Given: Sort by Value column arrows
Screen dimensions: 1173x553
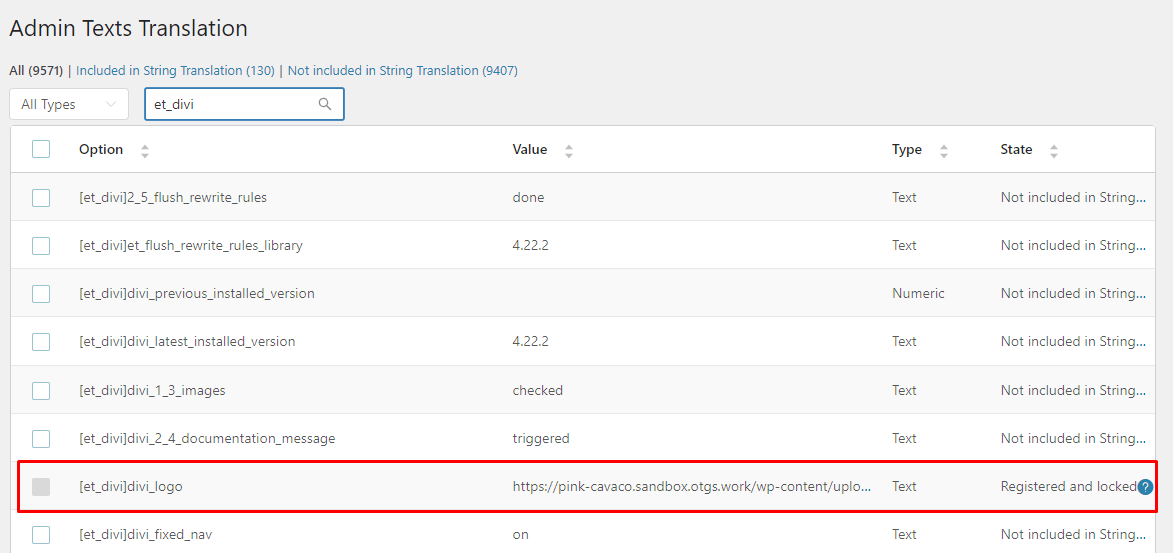Looking at the screenshot, I should point(569,150).
